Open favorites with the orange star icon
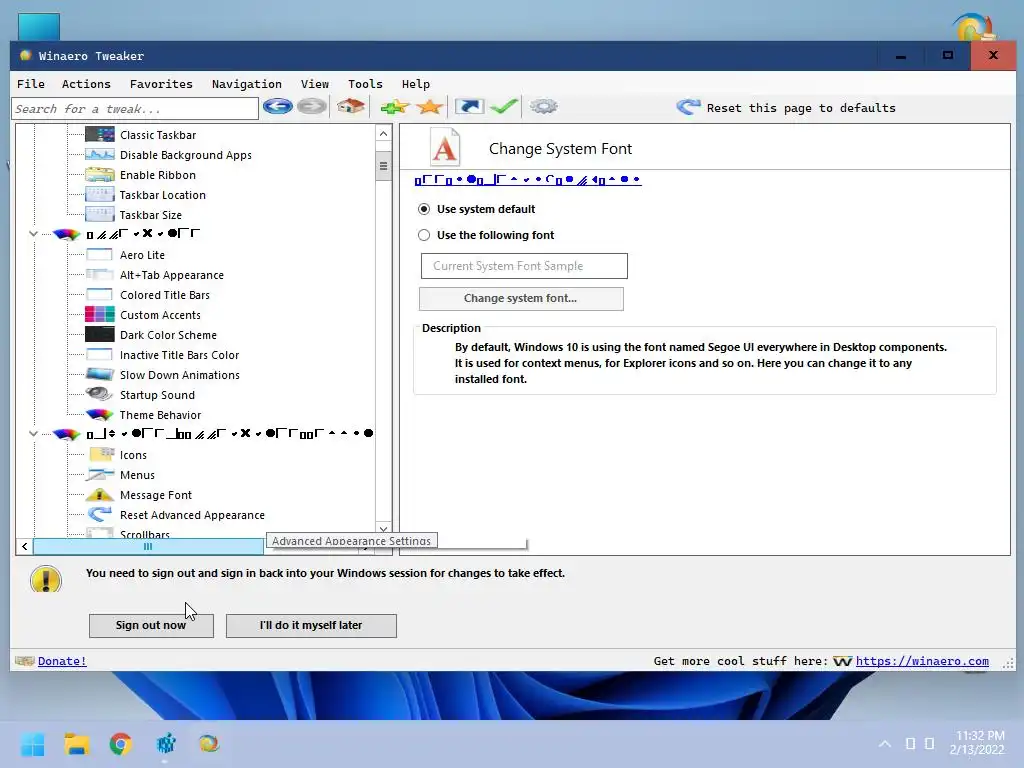Viewport: 1024px width, 768px height. click(429, 106)
